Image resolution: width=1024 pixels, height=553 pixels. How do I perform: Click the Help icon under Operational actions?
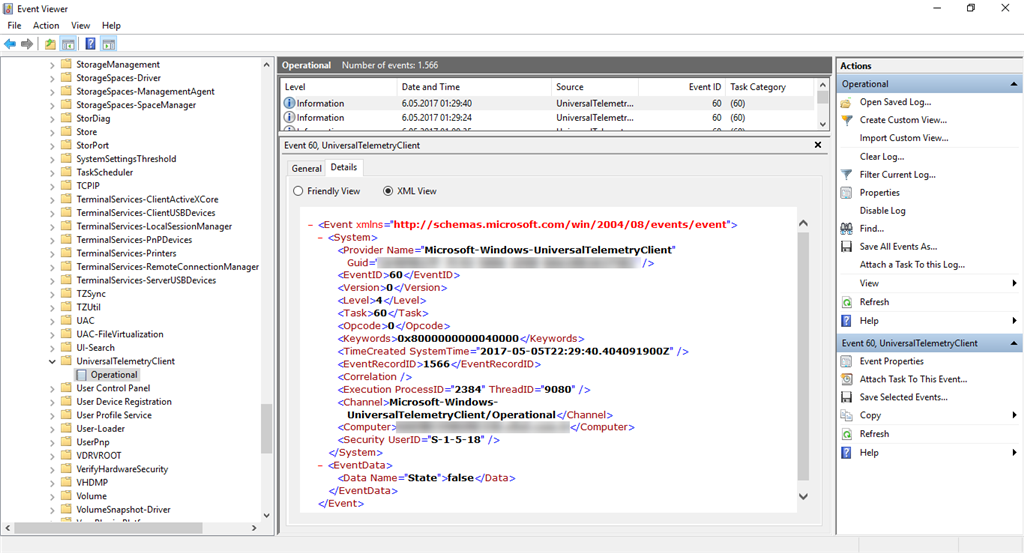[846, 321]
